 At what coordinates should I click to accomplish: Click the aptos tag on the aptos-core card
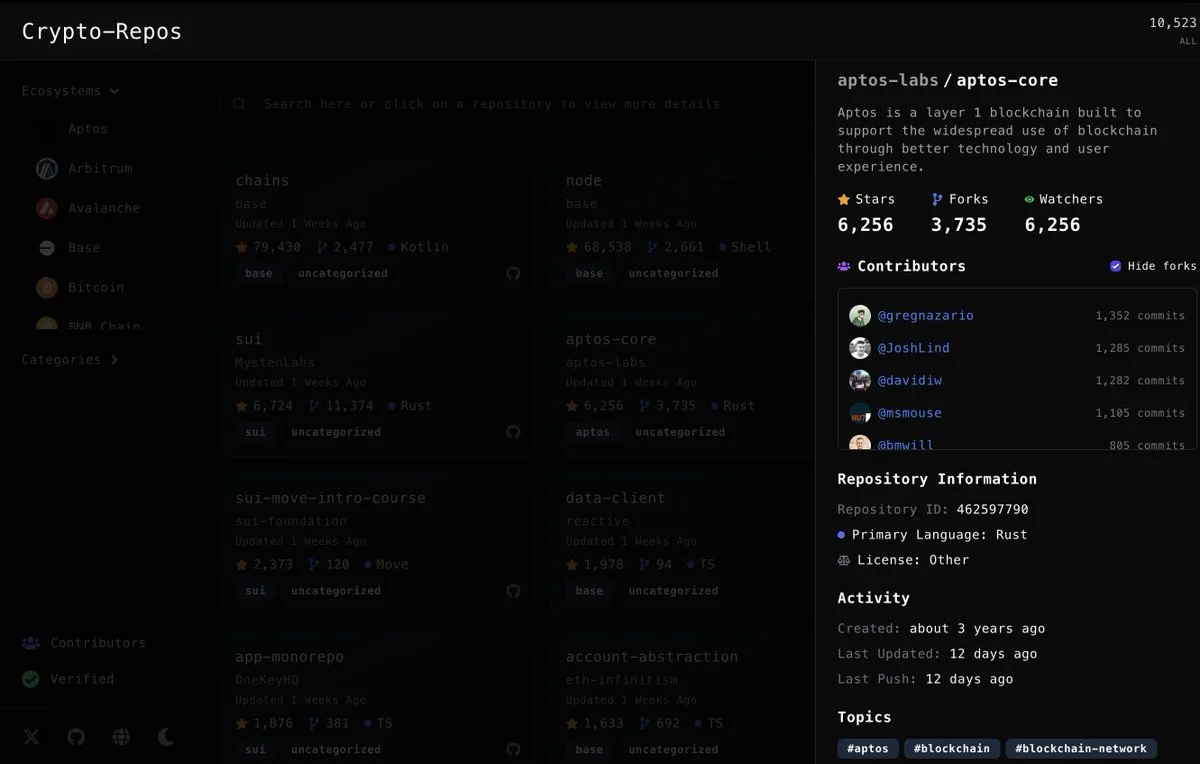(x=593, y=432)
